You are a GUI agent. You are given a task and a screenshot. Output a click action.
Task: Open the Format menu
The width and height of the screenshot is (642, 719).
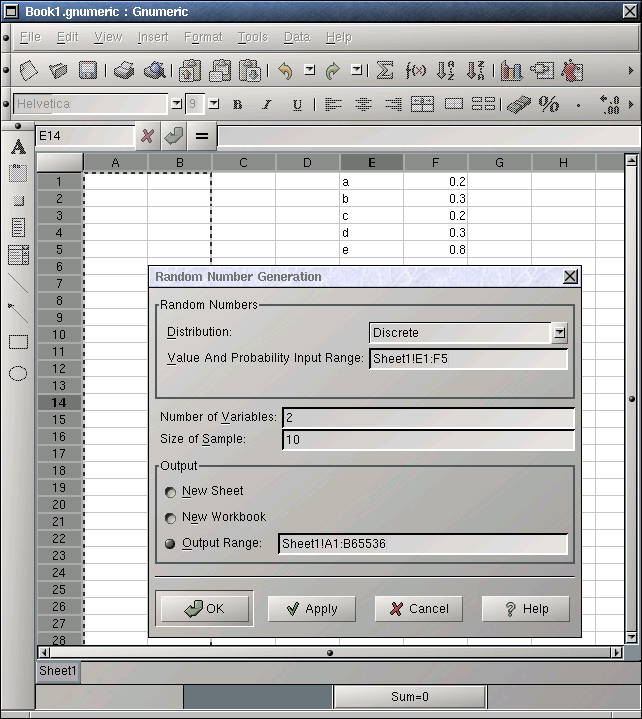pyautogui.click(x=203, y=37)
